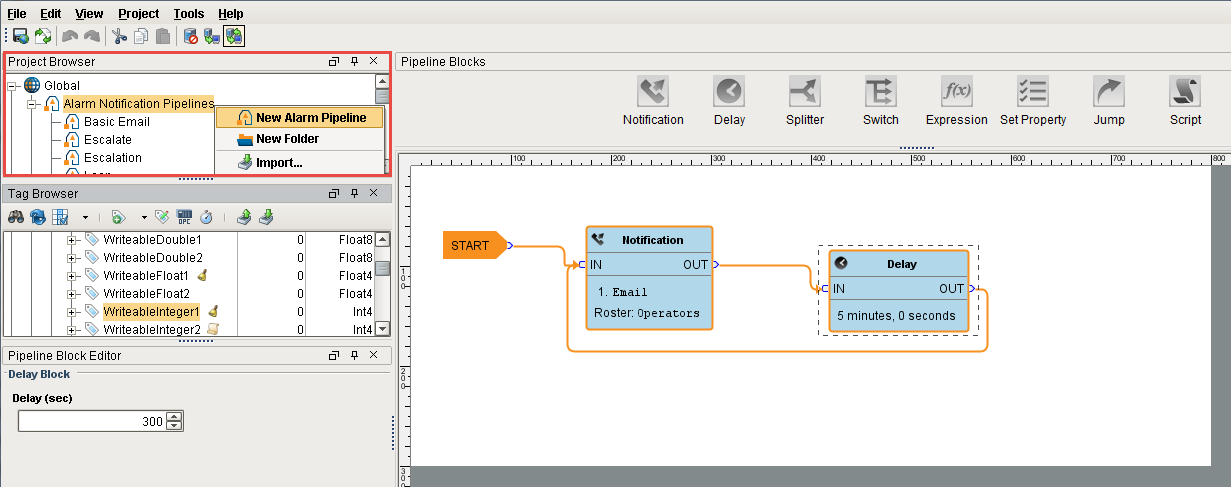This screenshot has height=487, width=1231.
Task: Decrease Delay seconds with down stepper
Action: [174, 427]
